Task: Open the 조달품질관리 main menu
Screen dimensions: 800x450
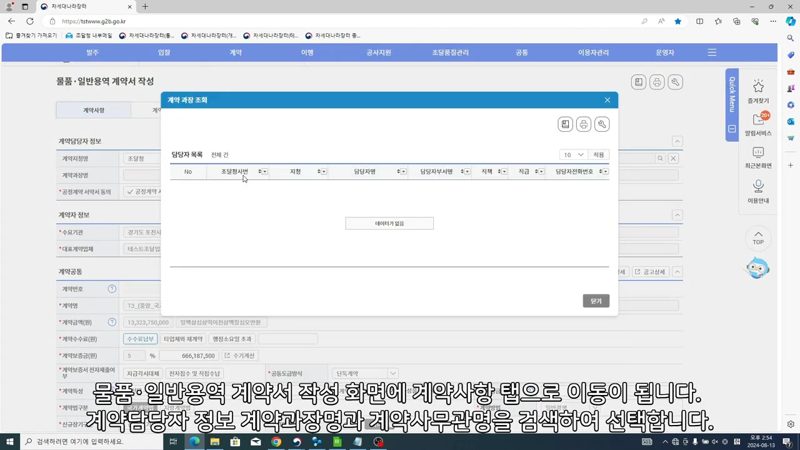Action: (x=450, y=53)
